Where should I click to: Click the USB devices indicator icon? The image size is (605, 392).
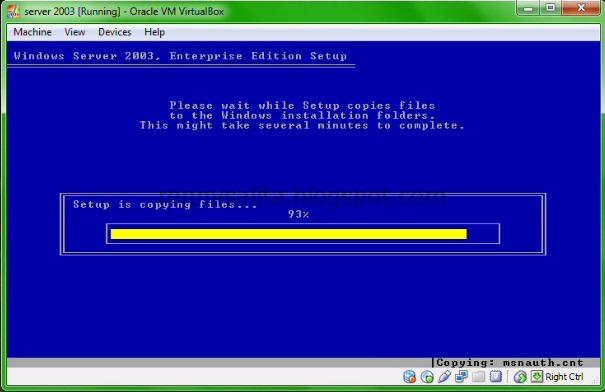point(444,377)
